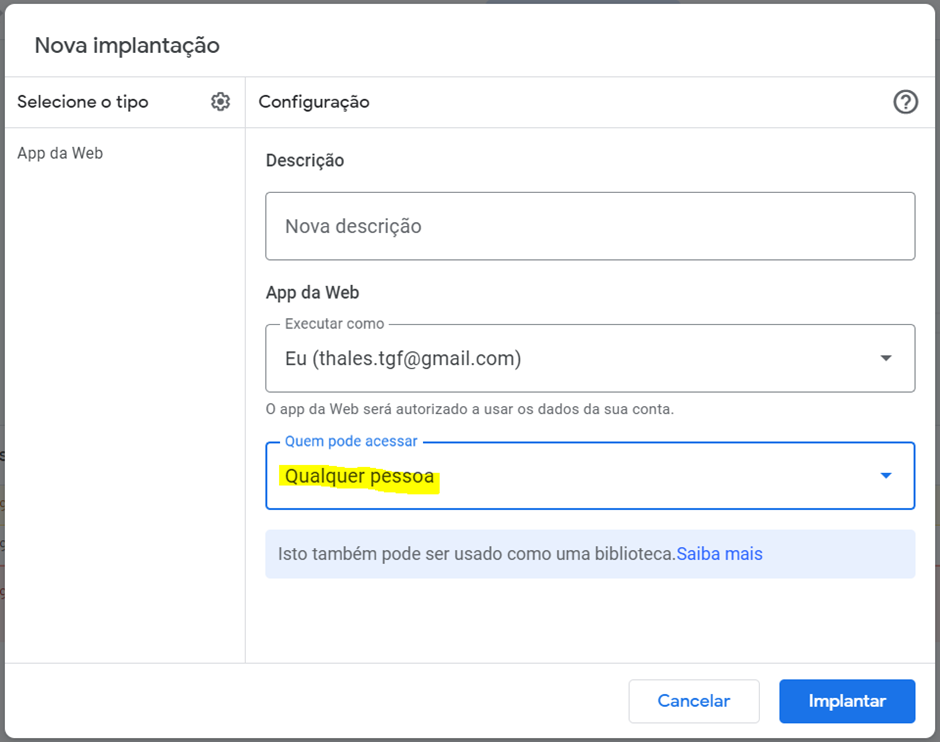Expand the Quem pode acessar dropdown arrow
Image resolution: width=940 pixels, height=742 pixels.
click(x=885, y=475)
